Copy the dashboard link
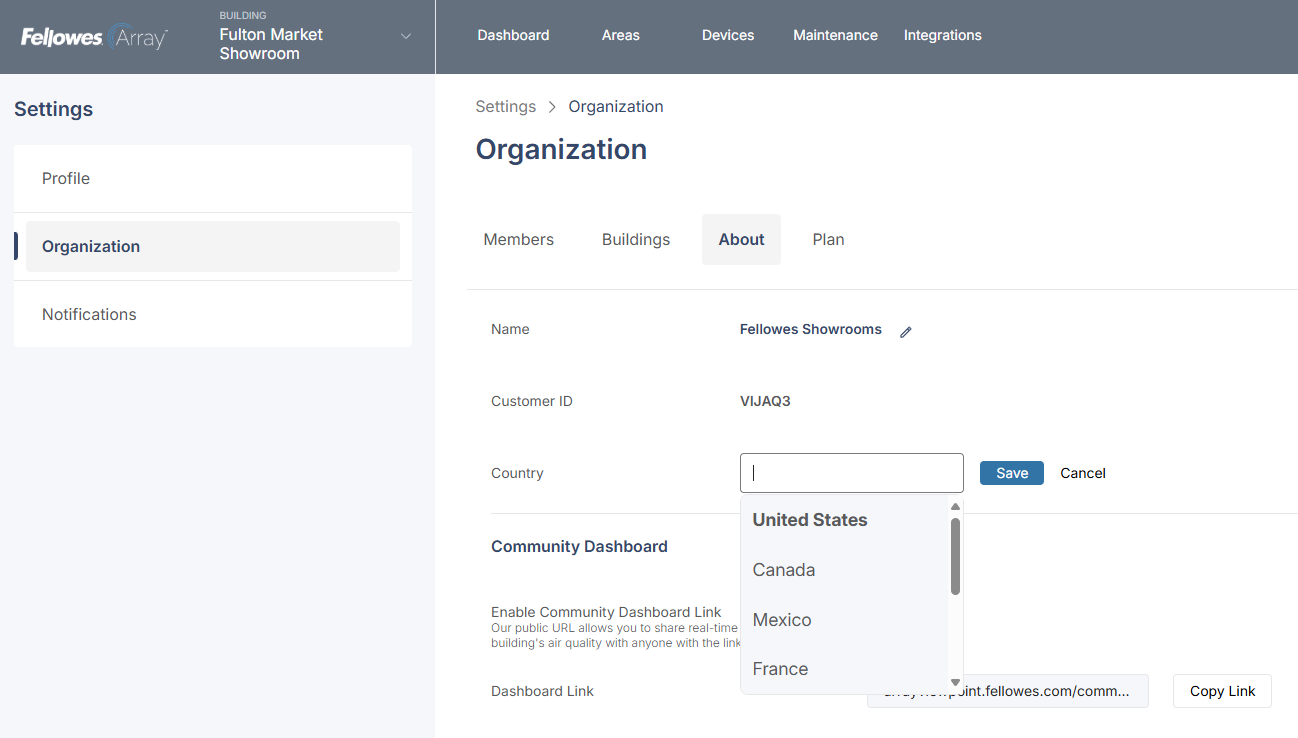Viewport: 1298px width, 738px height. pyautogui.click(x=1222, y=691)
